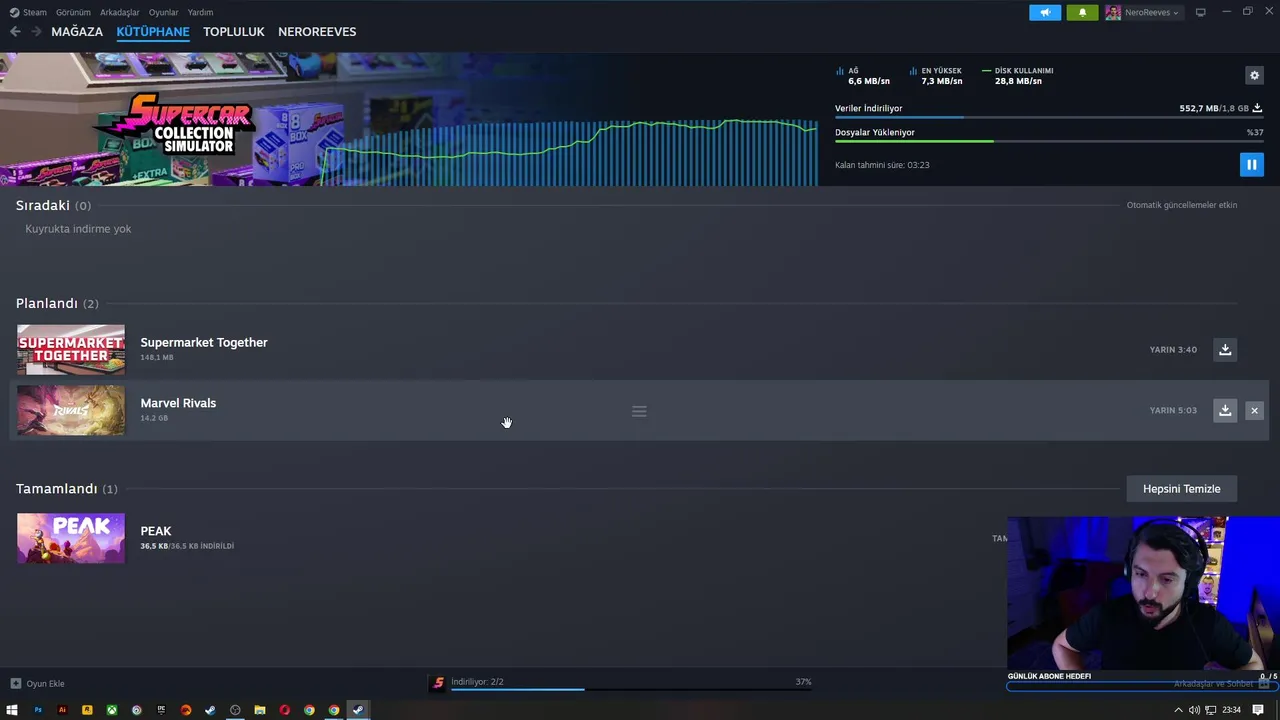The width and height of the screenshot is (1280, 720).
Task: Open the Arkadaşlar menu
Action: (x=119, y=13)
